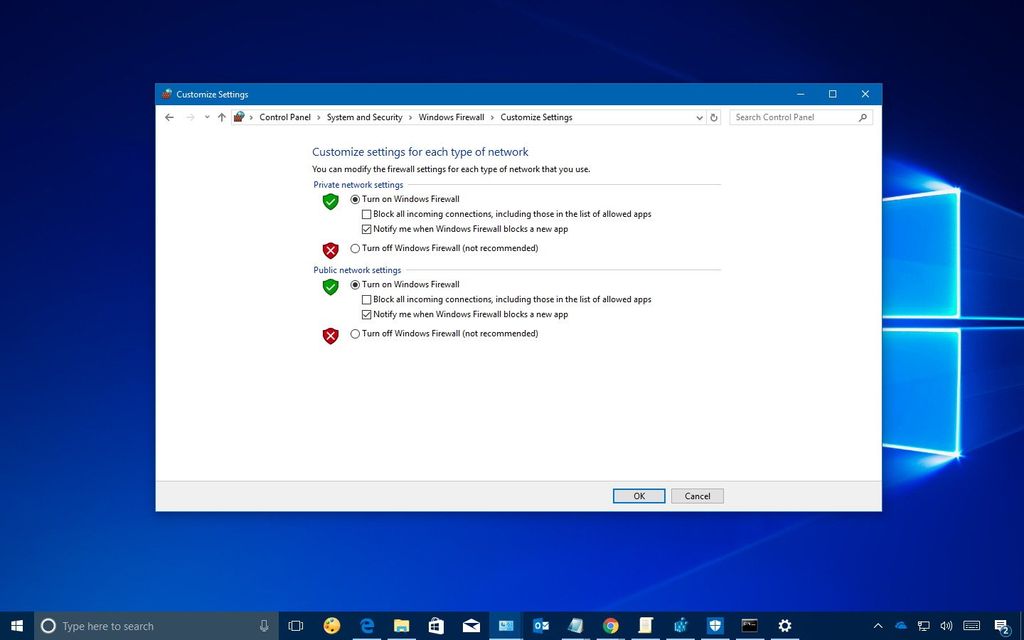Viewport: 1024px width, 640px height.
Task: Click the red shield in private network section
Action: [x=330, y=250]
